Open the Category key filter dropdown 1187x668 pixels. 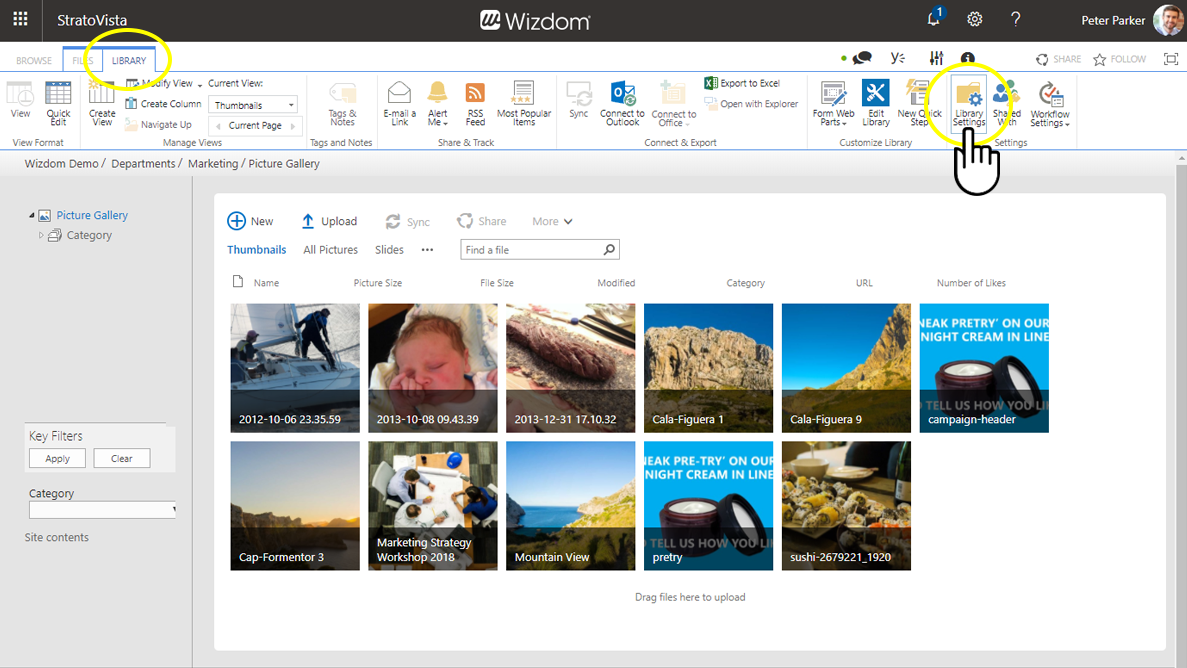[103, 510]
